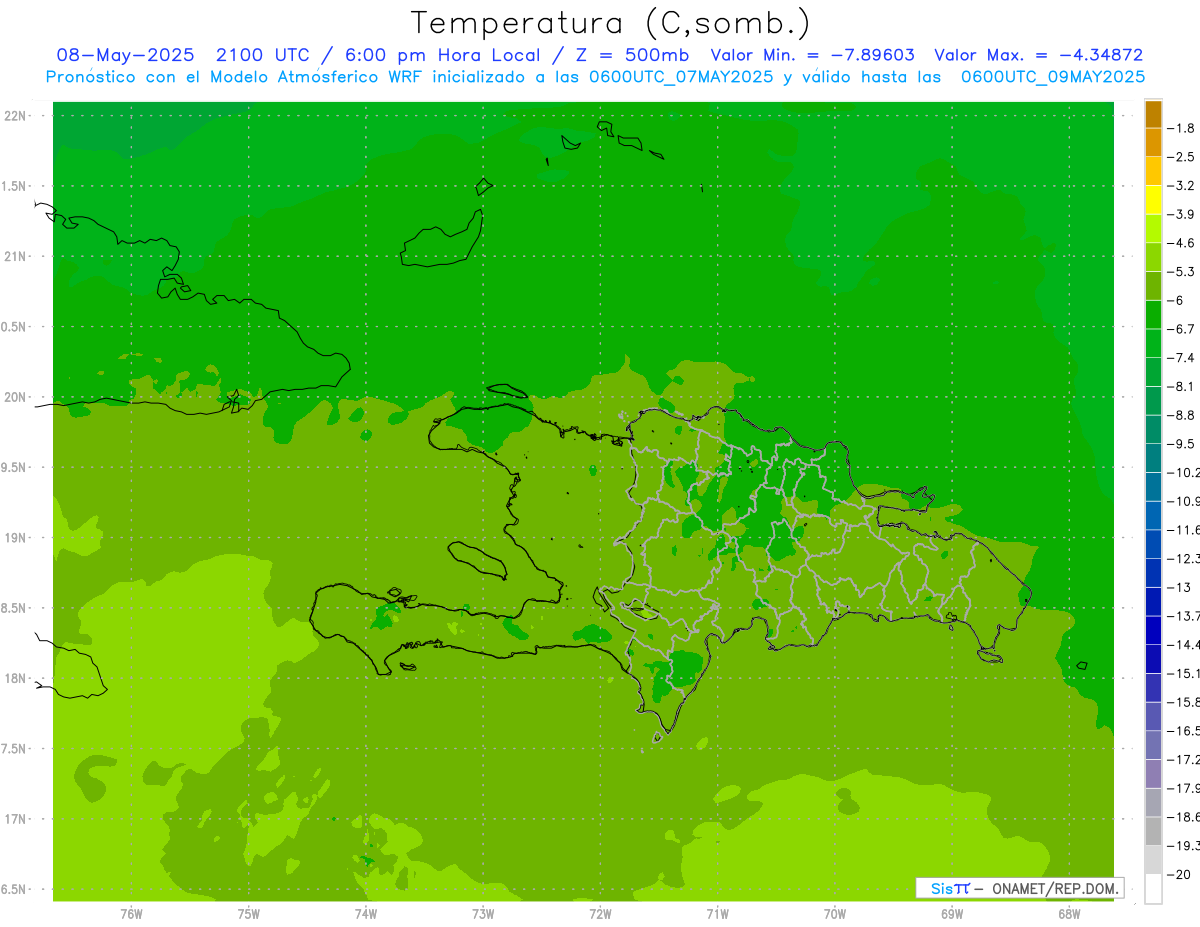Click the '74W' longitude label
The width and height of the screenshot is (1200, 927).
pos(366,913)
